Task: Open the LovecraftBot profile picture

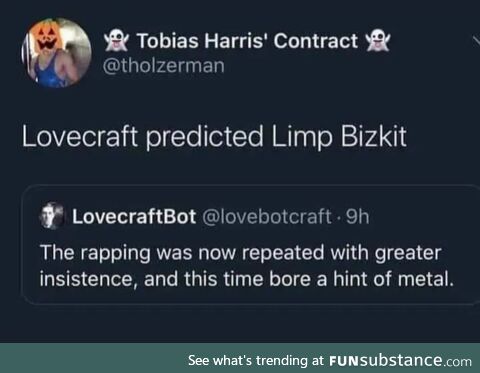Action: tap(51, 216)
